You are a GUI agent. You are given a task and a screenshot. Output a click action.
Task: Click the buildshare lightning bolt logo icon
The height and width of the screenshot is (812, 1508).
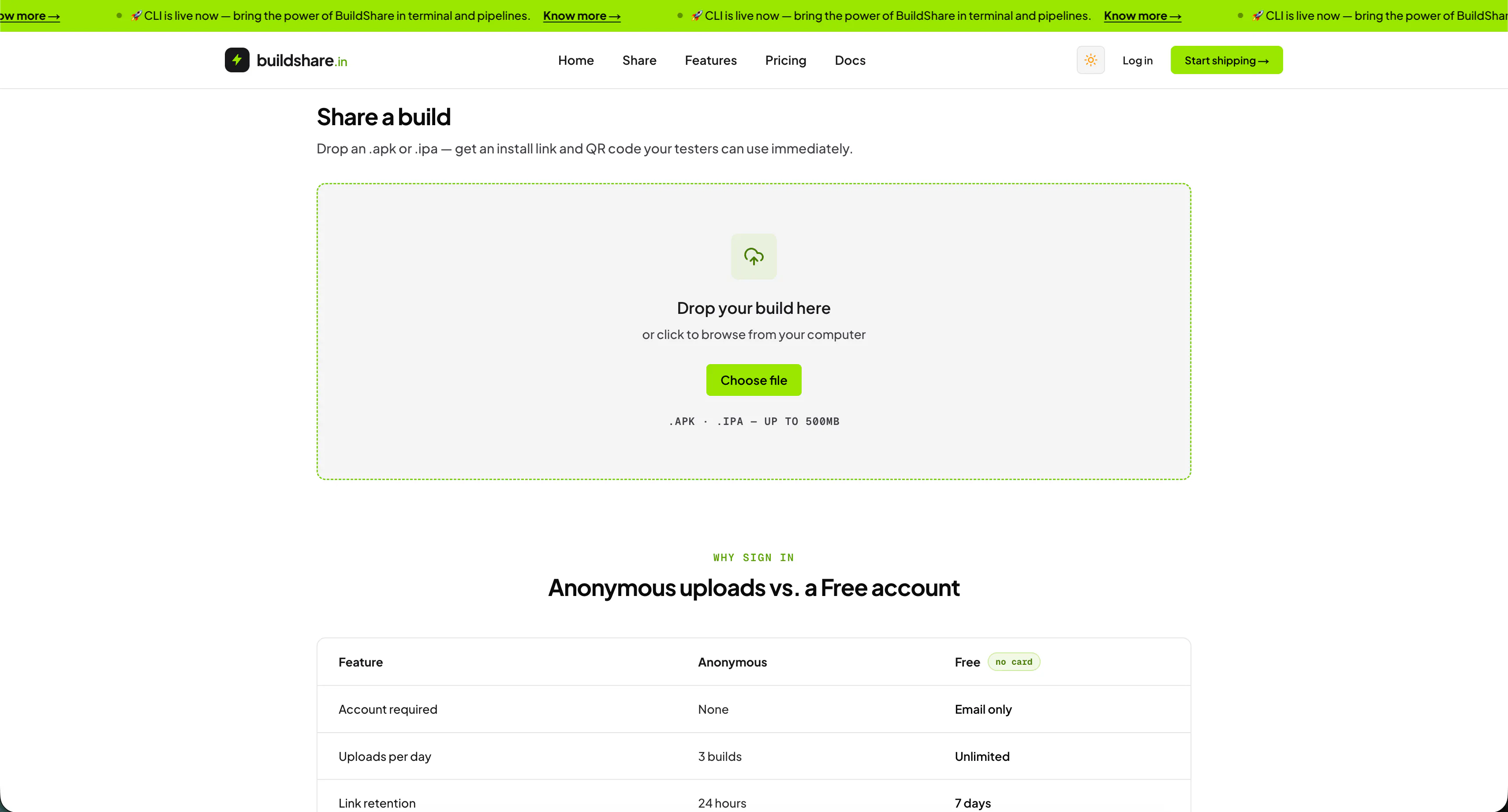point(237,60)
